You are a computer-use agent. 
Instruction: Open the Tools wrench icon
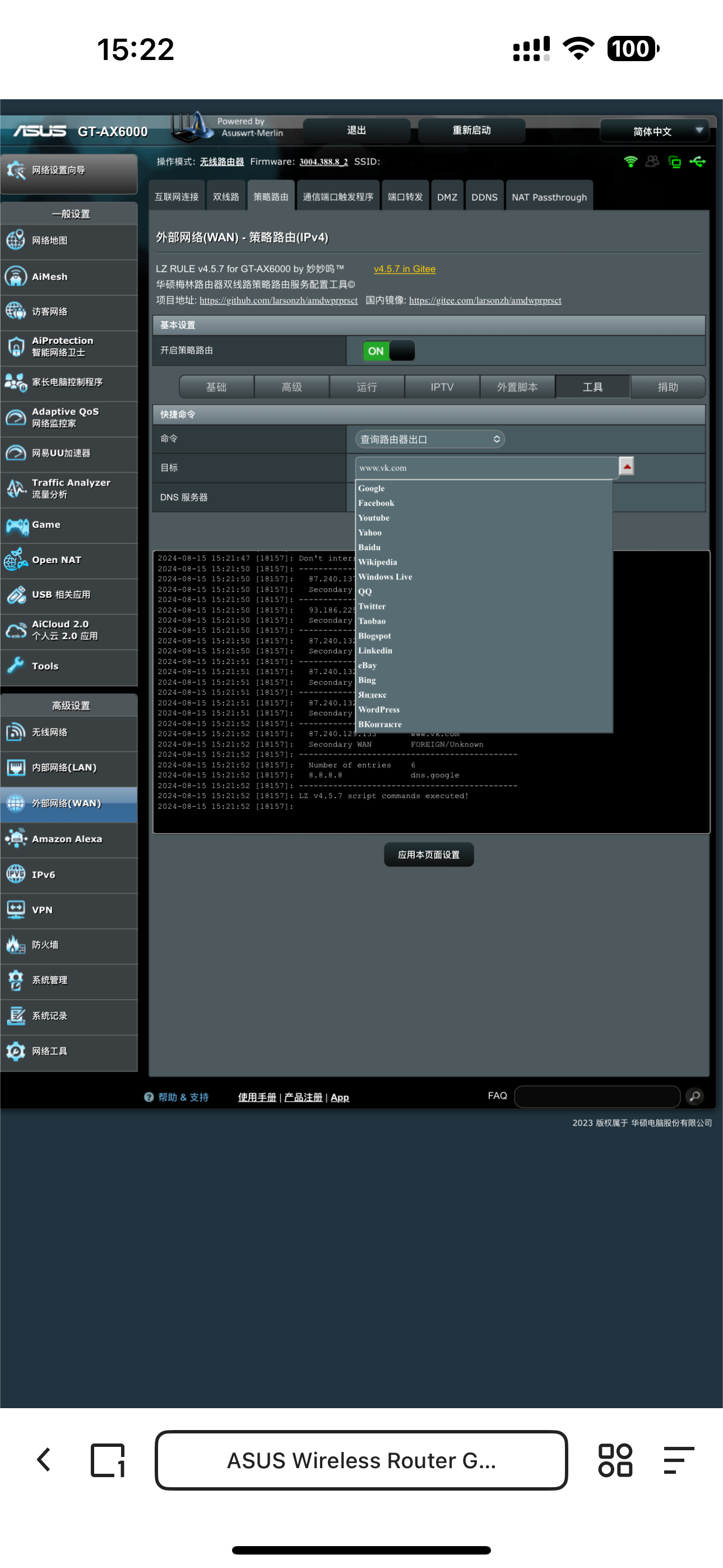pyautogui.click(x=16, y=666)
